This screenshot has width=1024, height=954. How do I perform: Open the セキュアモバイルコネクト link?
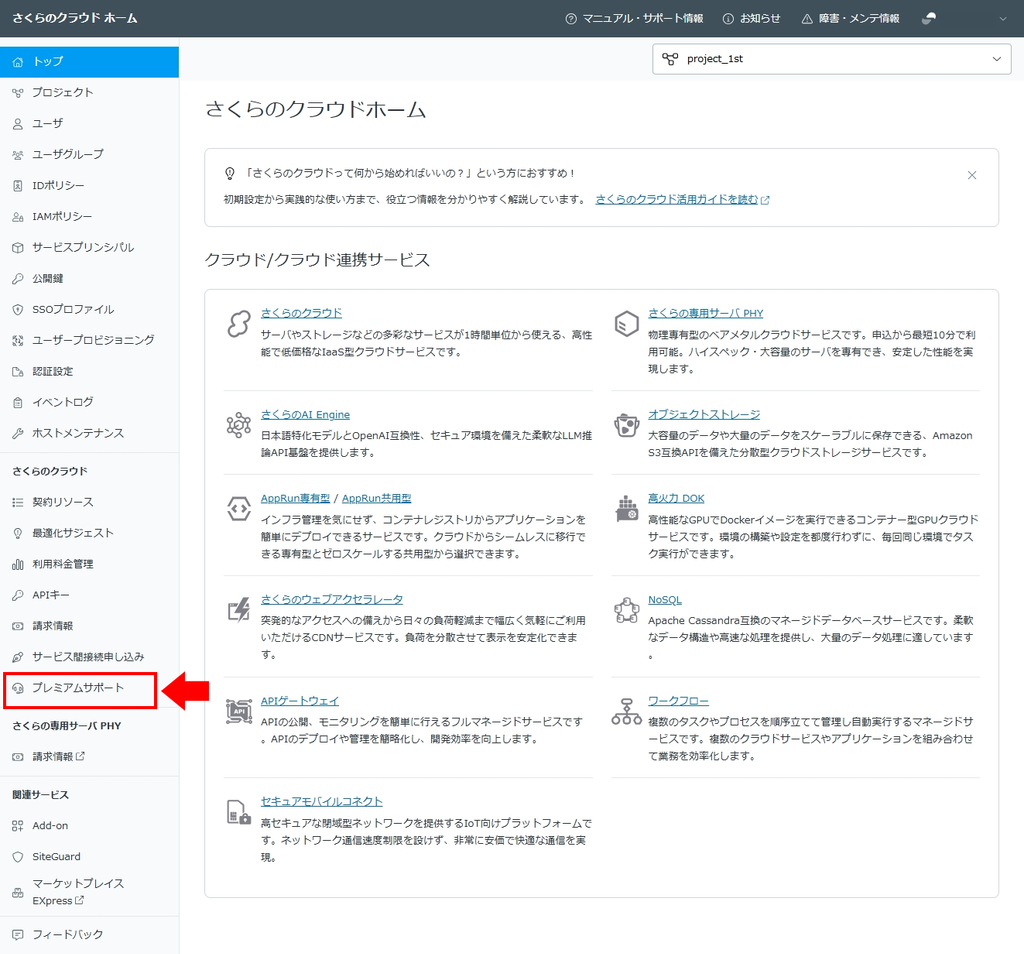(x=321, y=802)
